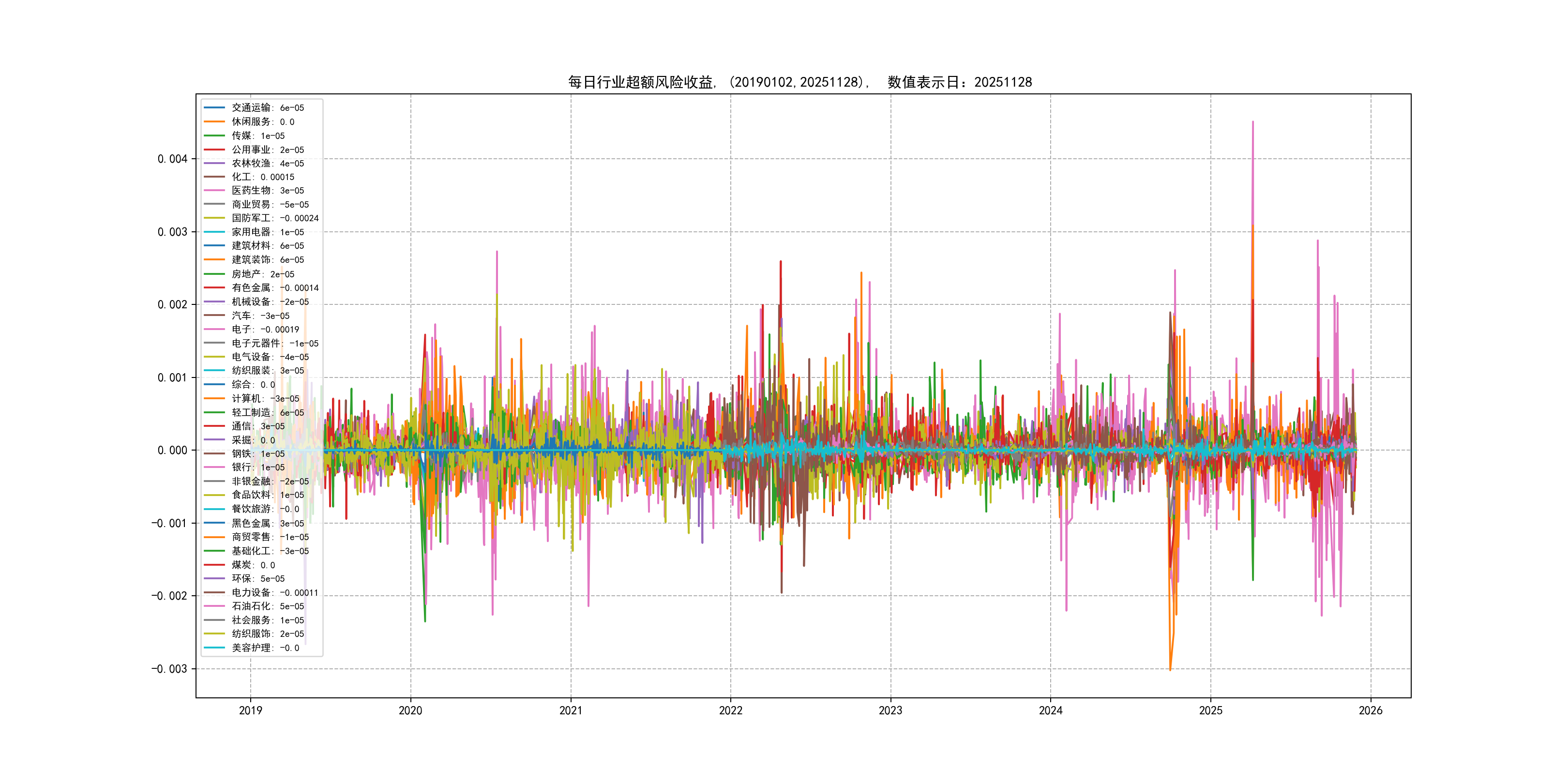The image size is (1568, 784).
Task: Click the tallest pink spike in 2025
Action: (1252, 125)
